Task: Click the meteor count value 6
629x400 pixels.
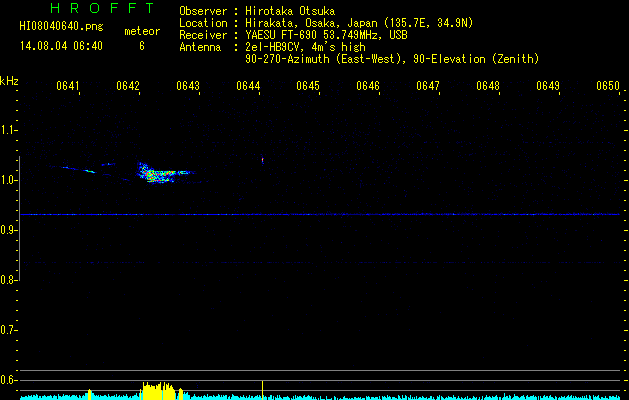Action: pyautogui.click(x=142, y=46)
